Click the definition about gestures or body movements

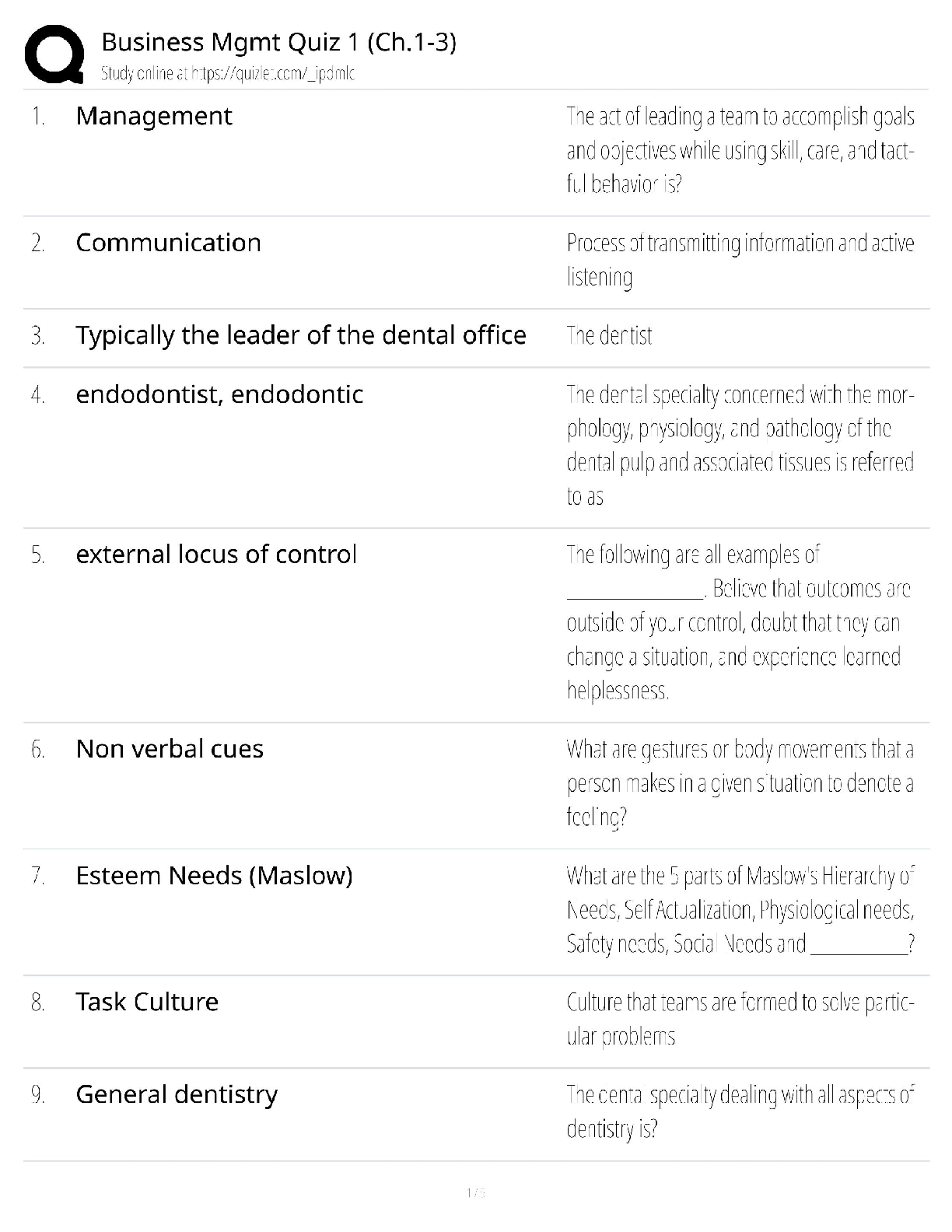[x=740, y=783]
